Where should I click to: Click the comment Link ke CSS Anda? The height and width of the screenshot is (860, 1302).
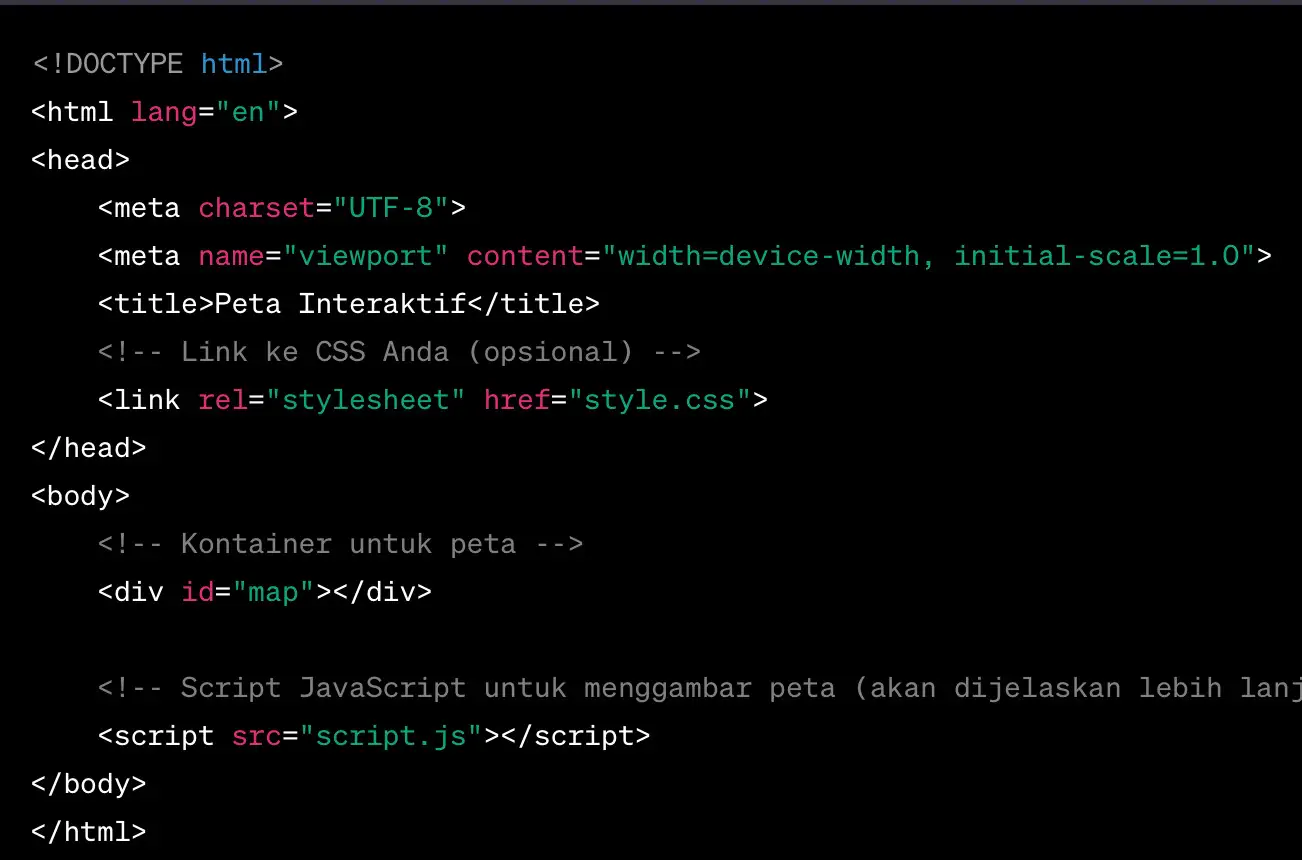click(x=400, y=352)
